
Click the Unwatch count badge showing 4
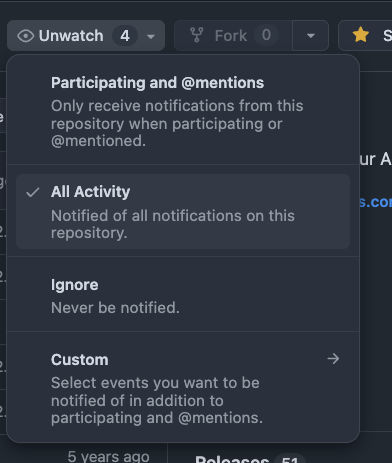[125, 36]
